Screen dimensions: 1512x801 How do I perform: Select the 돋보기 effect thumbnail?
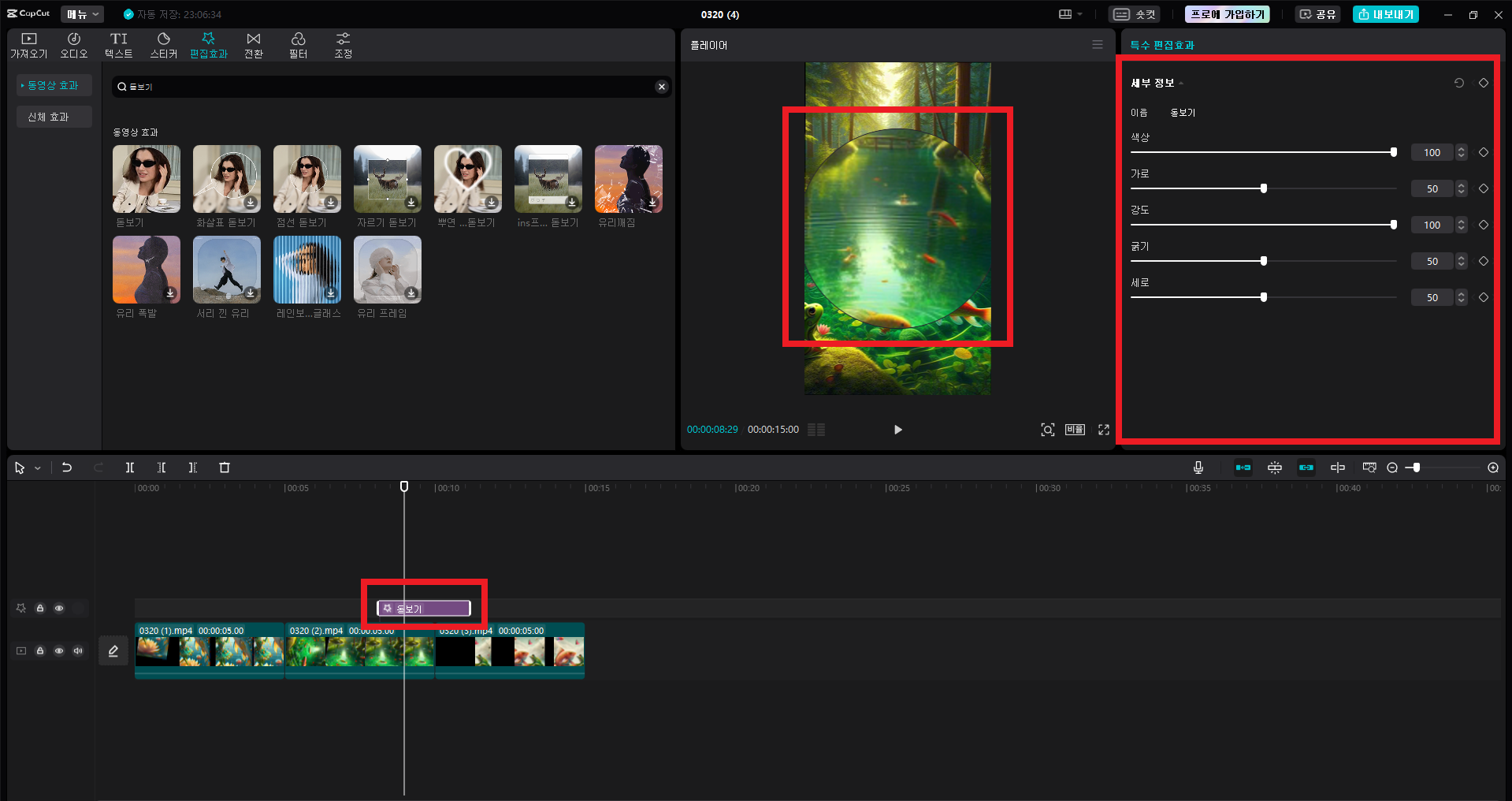coord(147,179)
